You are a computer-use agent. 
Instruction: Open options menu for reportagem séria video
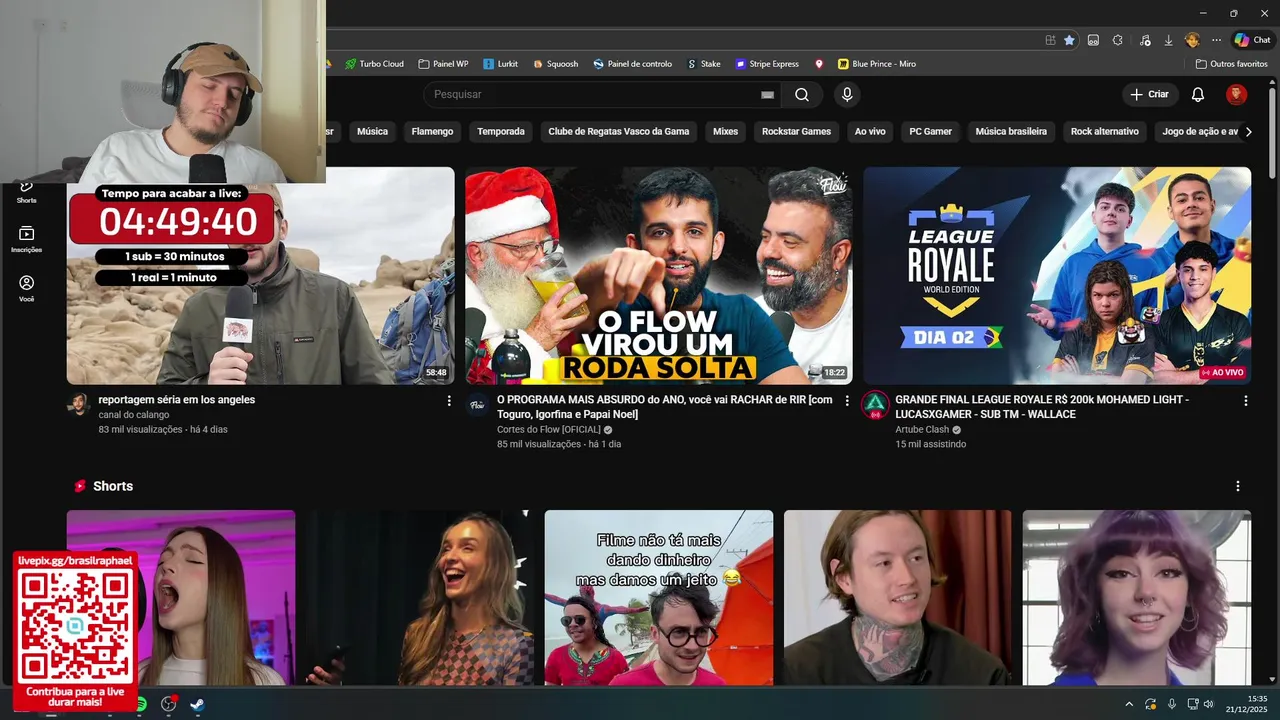click(449, 400)
